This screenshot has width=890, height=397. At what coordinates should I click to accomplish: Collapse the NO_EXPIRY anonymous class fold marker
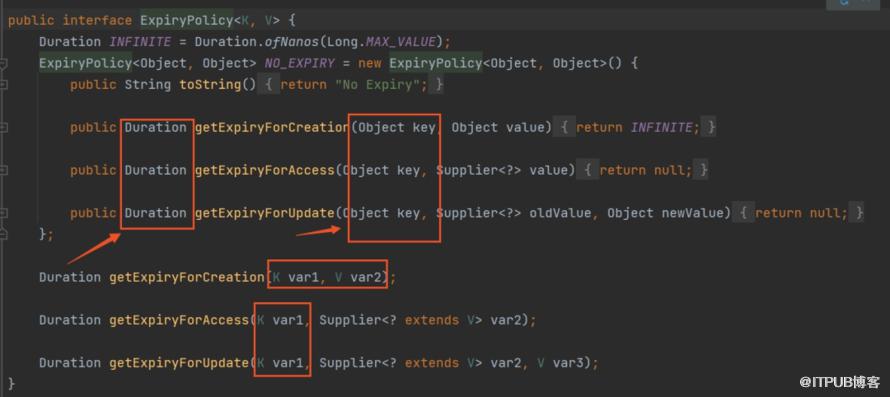(x=3, y=63)
